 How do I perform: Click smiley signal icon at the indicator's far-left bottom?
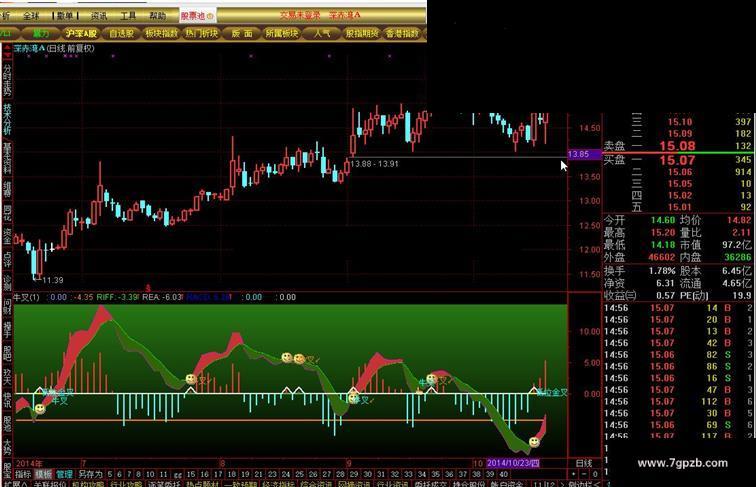pos(40,409)
